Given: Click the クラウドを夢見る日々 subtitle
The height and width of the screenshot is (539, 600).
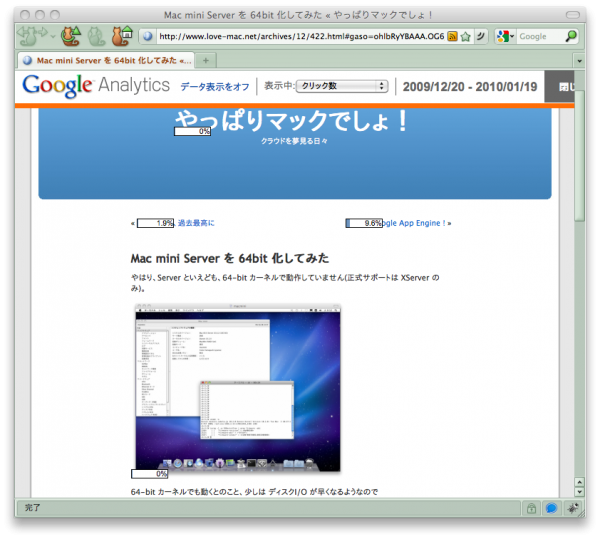Looking at the screenshot, I should coord(294,141).
